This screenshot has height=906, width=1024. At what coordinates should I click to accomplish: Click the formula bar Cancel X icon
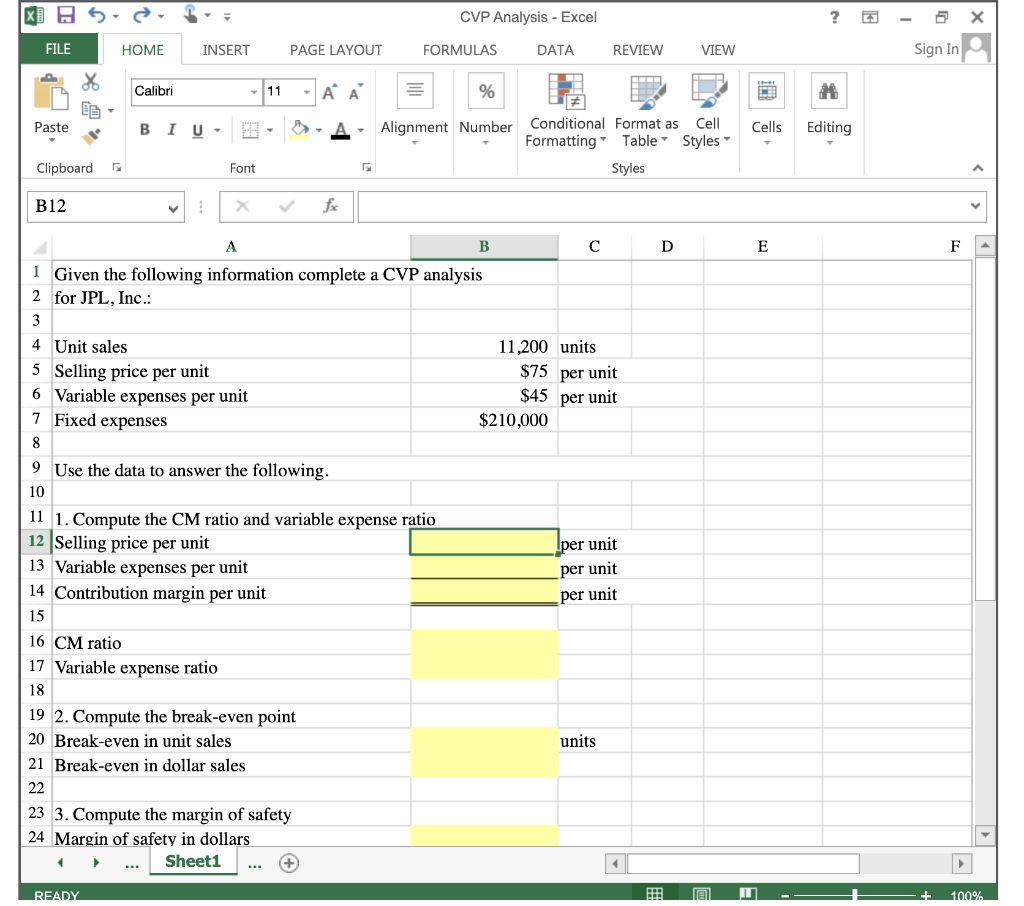pyautogui.click(x=242, y=206)
